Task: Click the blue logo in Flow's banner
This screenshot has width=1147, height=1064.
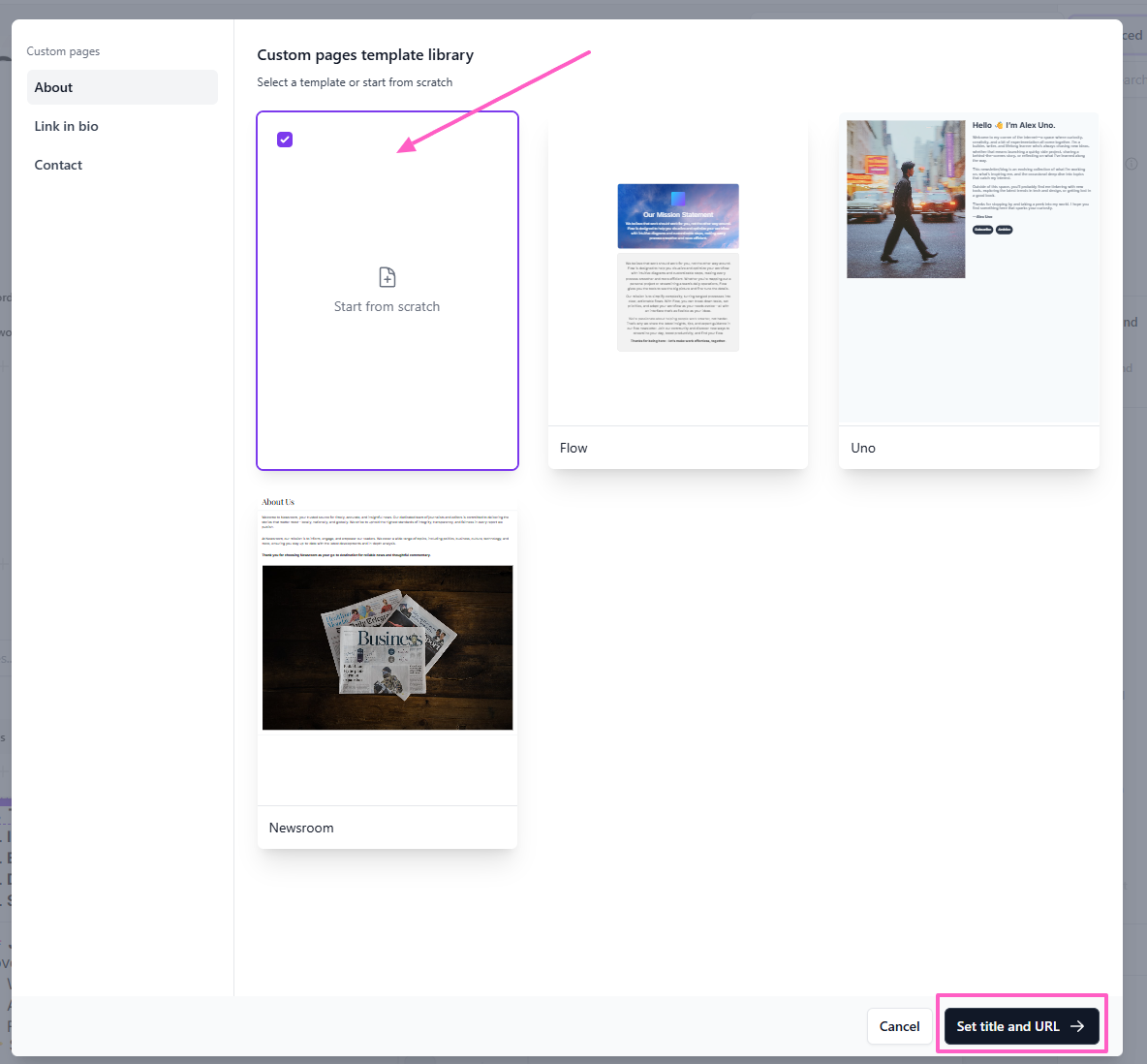Action: tap(678, 200)
